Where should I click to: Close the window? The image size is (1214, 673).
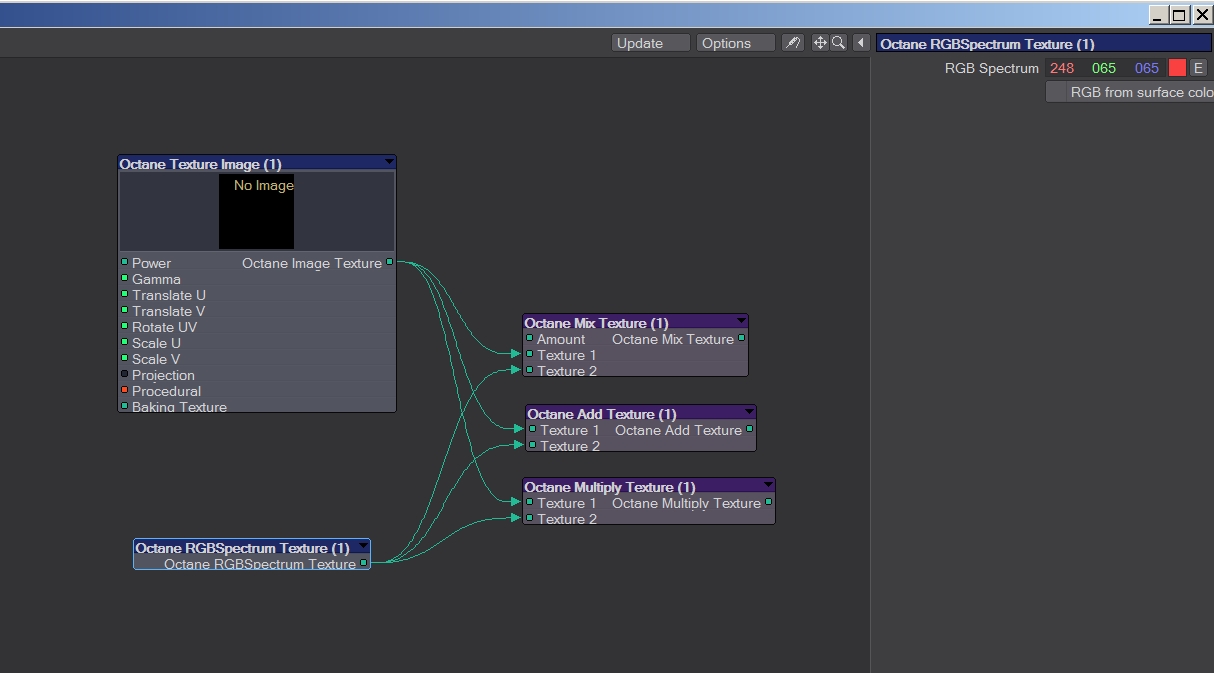click(x=1202, y=15)
